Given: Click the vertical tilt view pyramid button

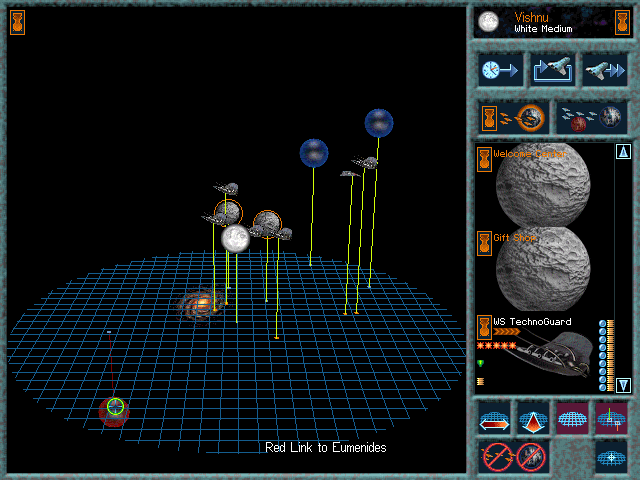Looking at the screenshot, I should 533,419.
